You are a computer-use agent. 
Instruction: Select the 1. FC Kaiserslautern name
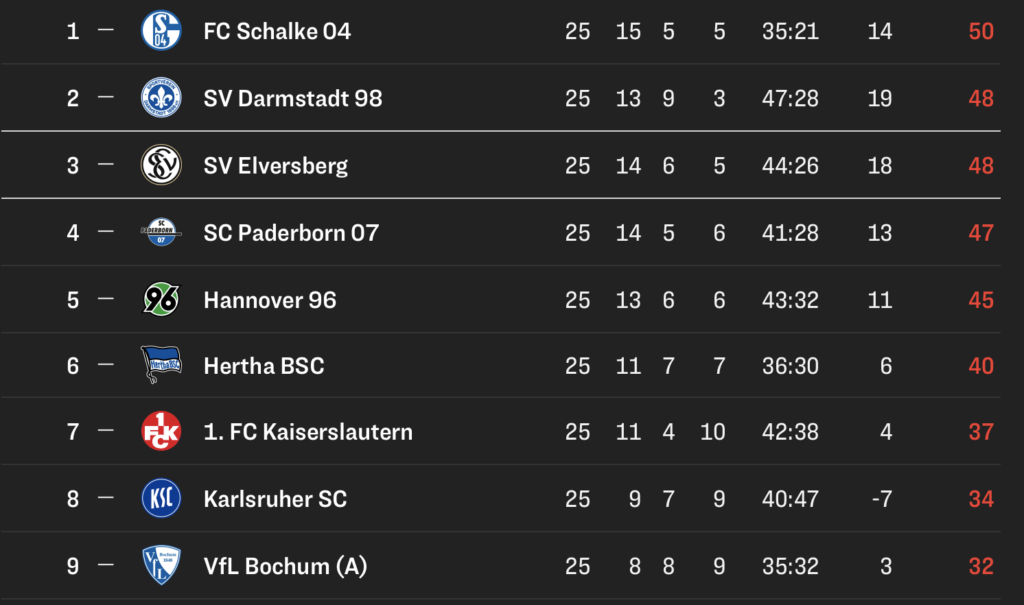(x=307, y=432)
